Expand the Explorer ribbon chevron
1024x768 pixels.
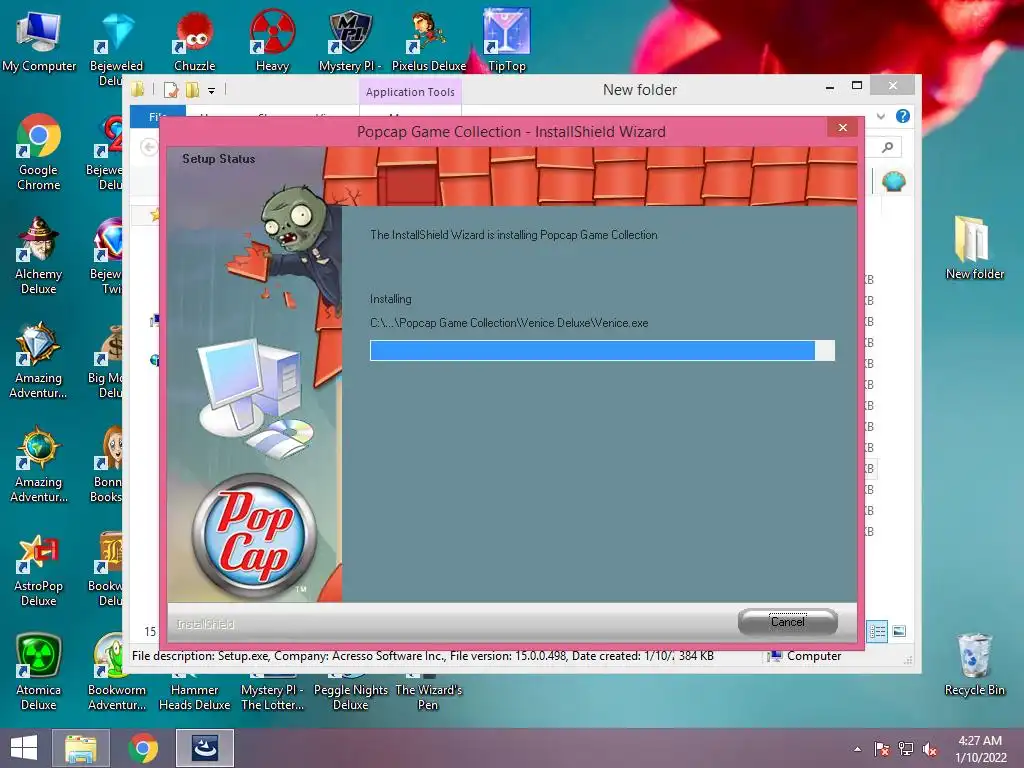click(880, 116)
